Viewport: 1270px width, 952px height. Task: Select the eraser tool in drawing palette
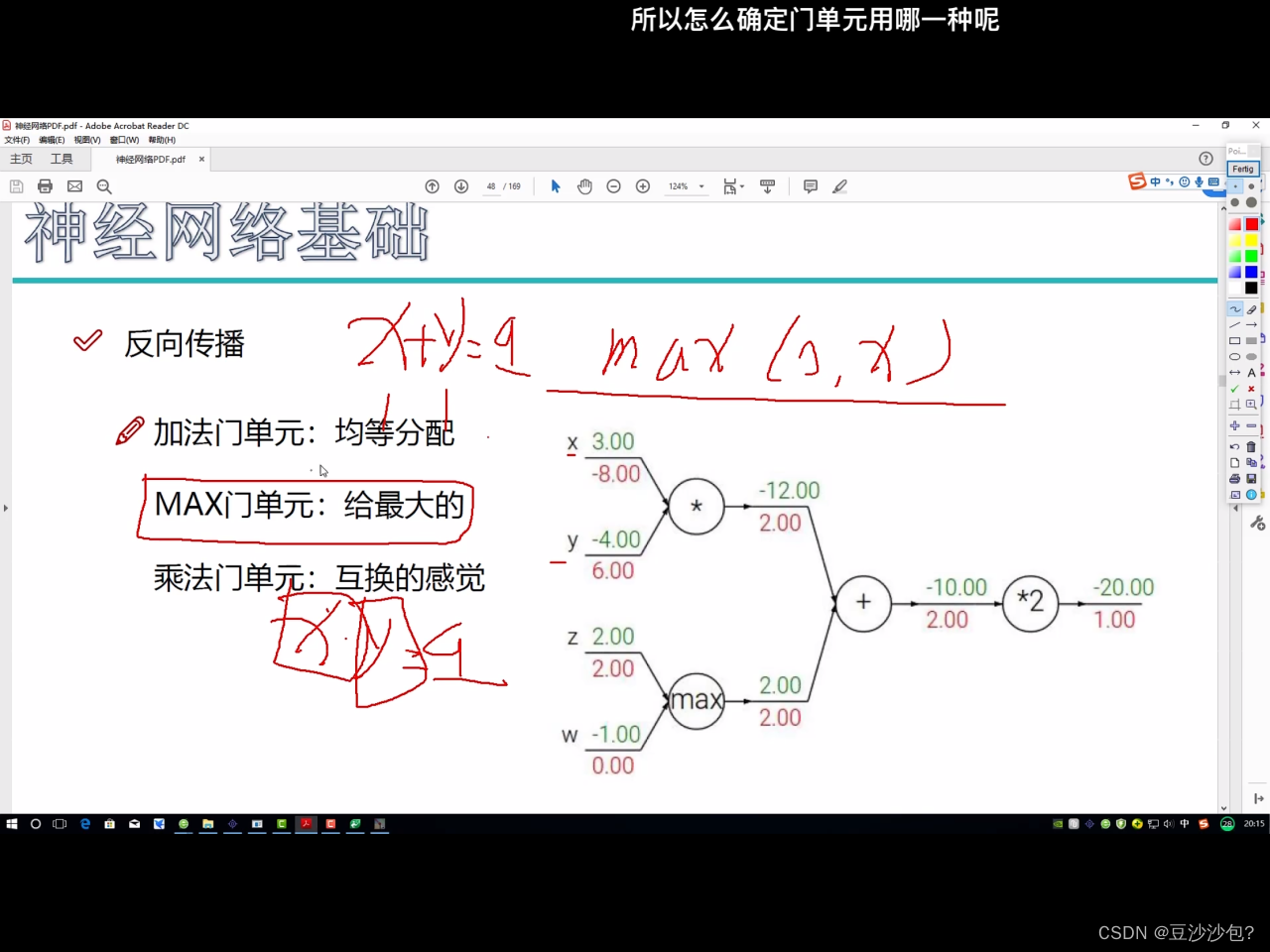coord(1251,309)
